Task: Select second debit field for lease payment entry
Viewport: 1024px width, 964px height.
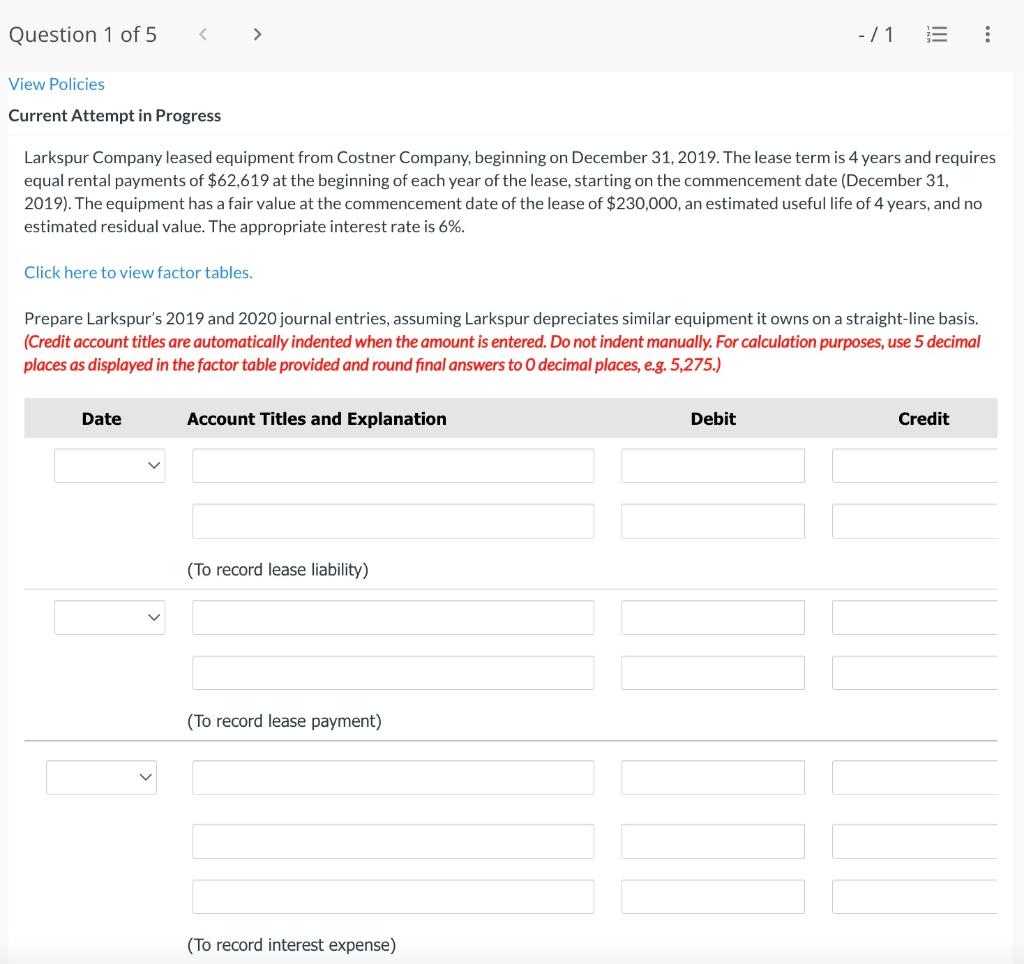Action: click(713, 673)
